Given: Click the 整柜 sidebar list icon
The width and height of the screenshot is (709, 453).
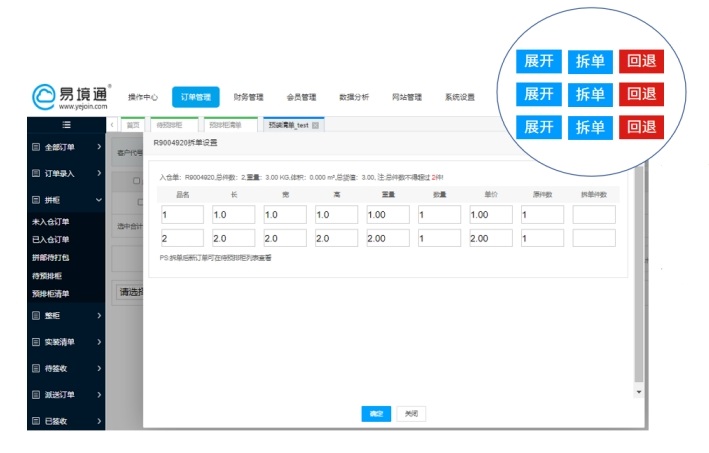Looking at the screenshot, I should tap(36, 316).
